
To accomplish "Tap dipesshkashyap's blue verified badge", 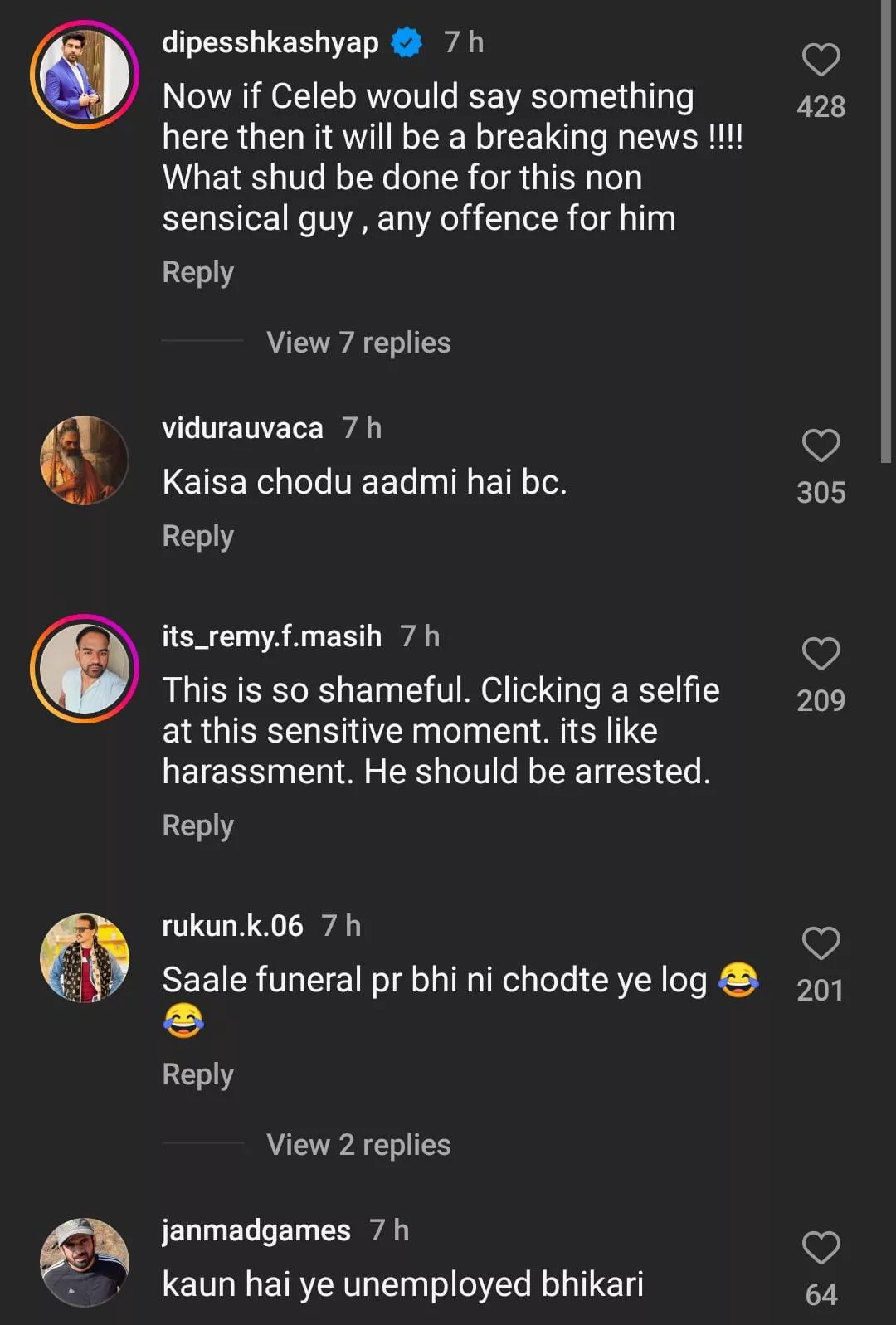I will (407, 42).
